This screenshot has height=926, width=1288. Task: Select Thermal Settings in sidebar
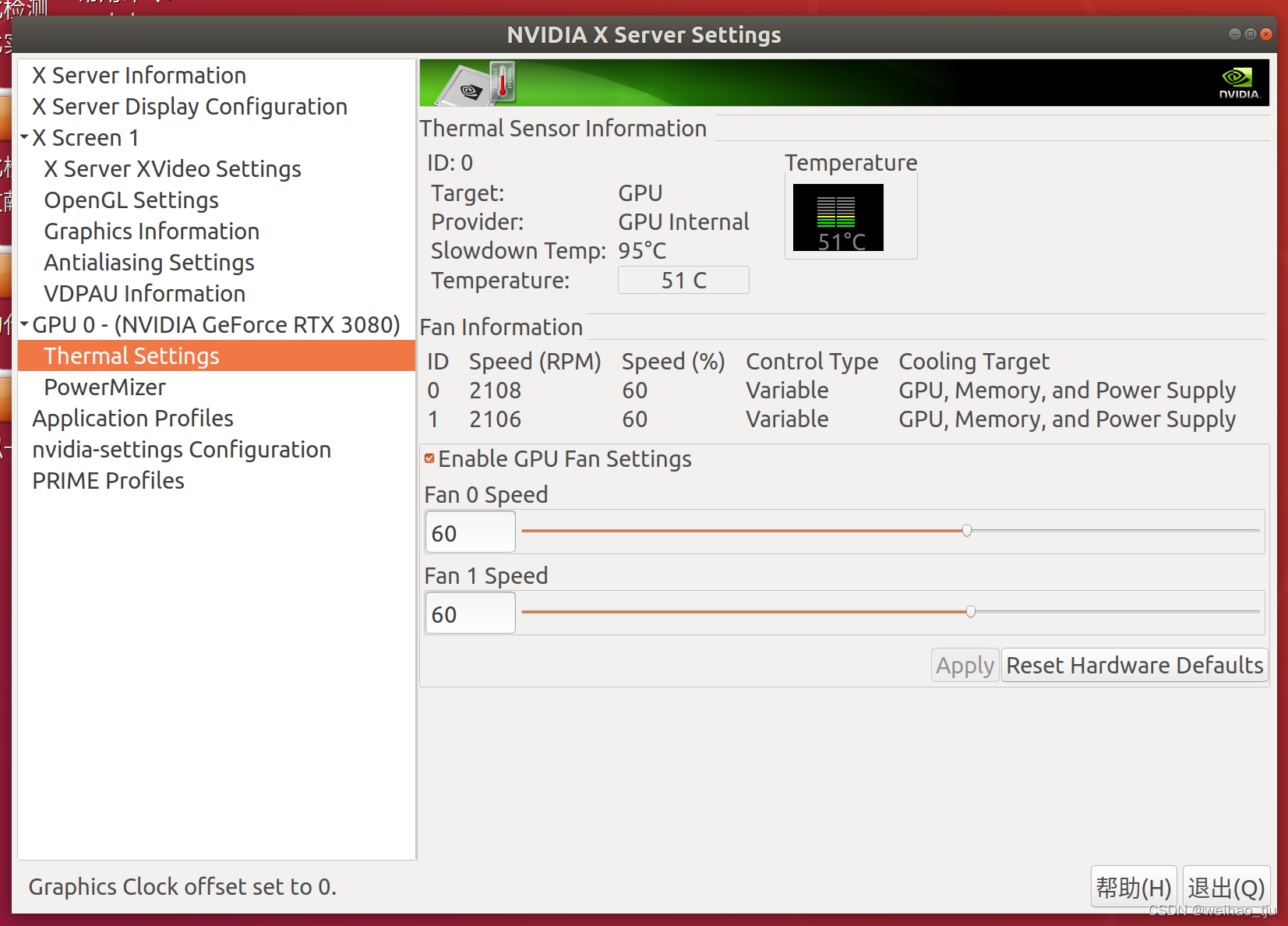pos(217,355)
